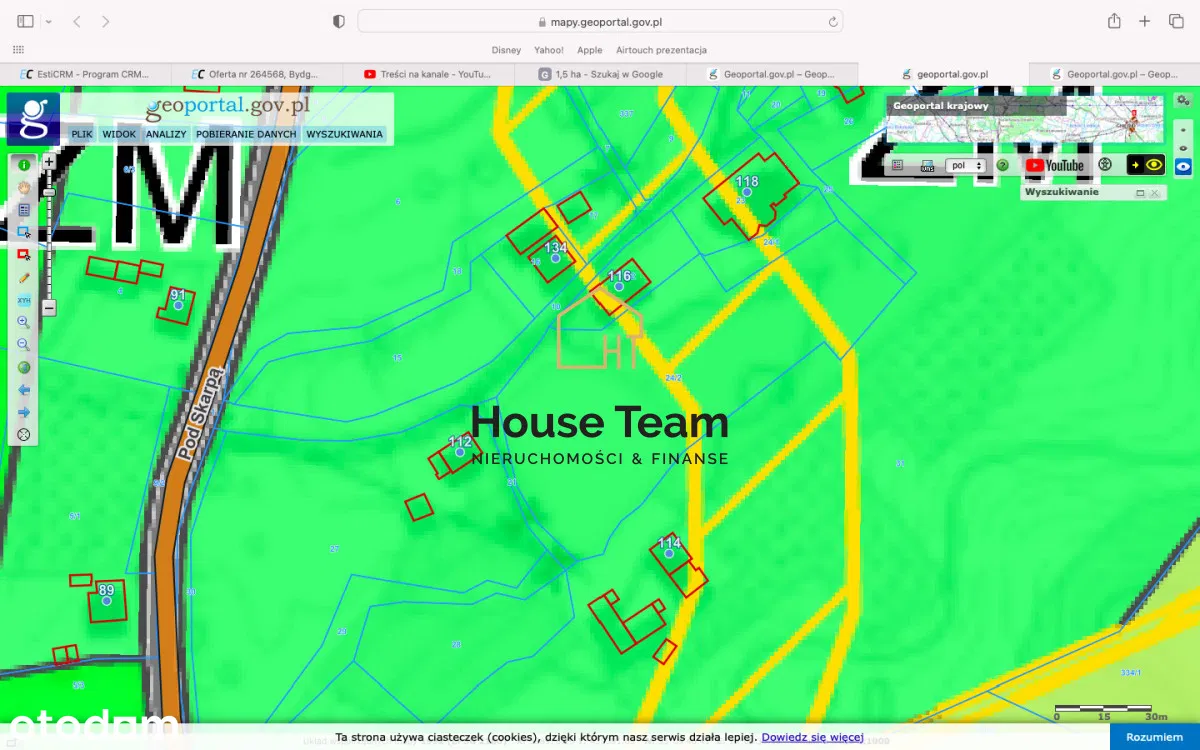Activate the hand pan tool

pyautogui.click(x=24, y=187)
